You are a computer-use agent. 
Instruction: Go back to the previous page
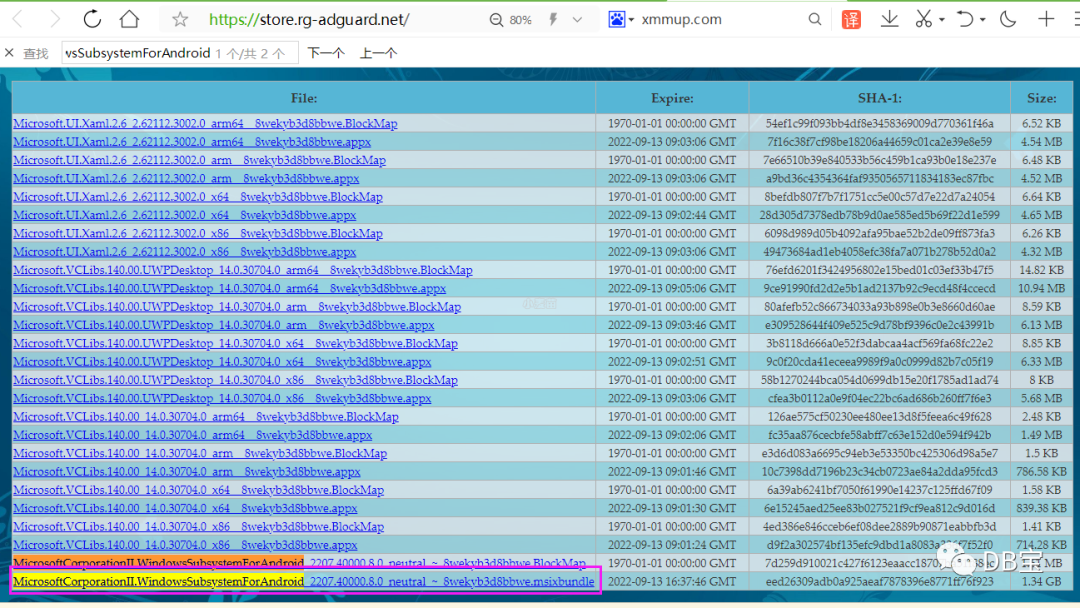tap(18, 19)
